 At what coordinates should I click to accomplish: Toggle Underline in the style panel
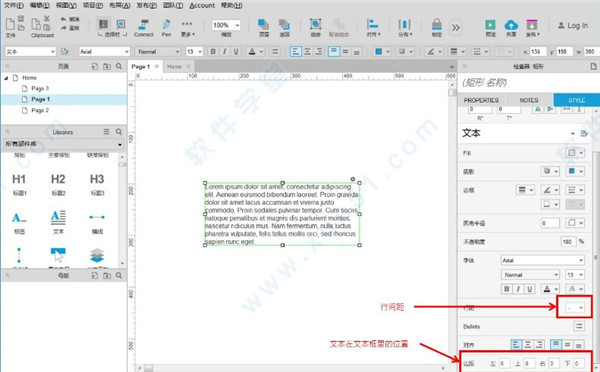[x=530, y=289]
